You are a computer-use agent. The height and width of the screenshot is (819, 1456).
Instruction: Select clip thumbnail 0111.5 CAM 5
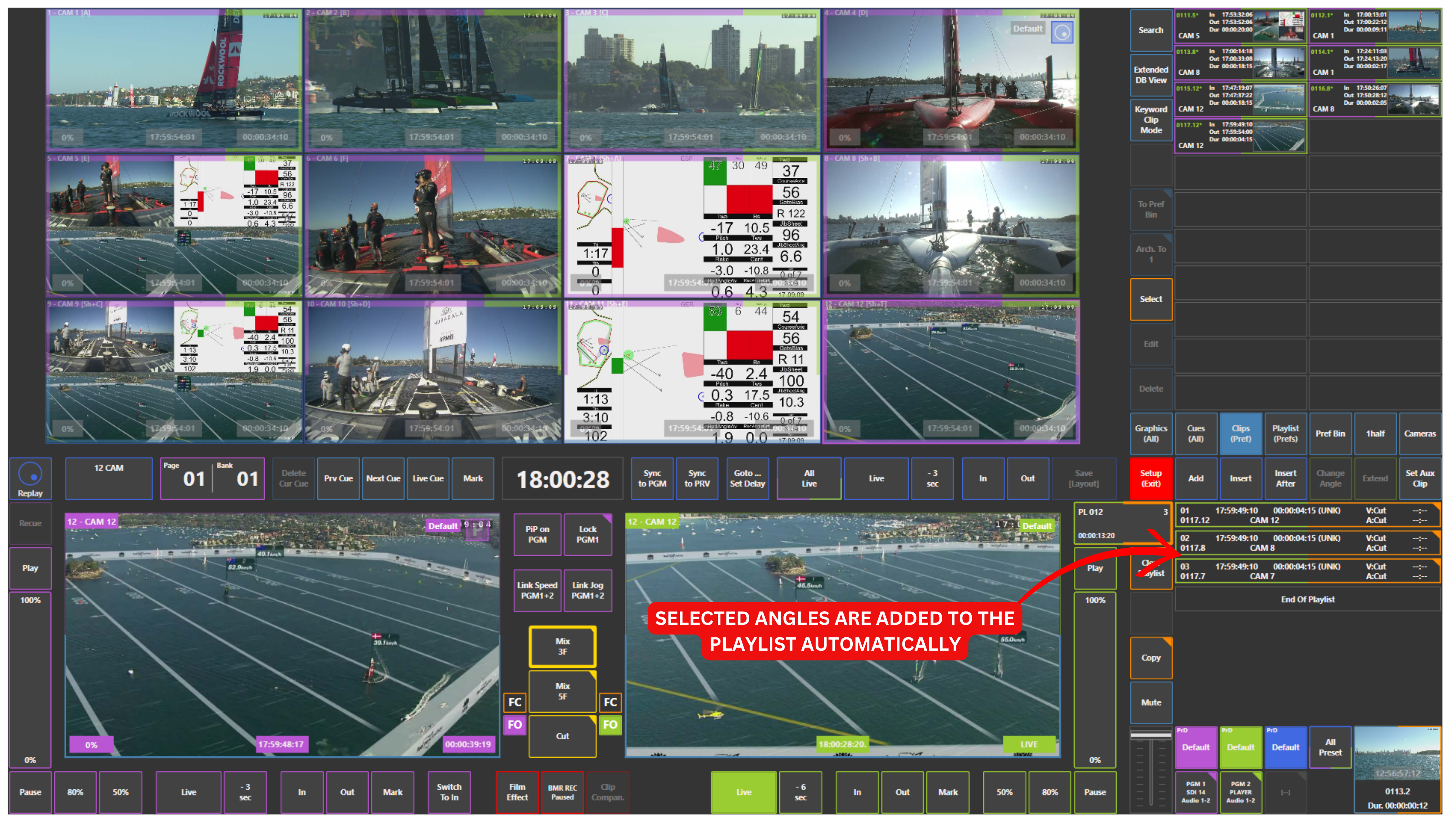tap(1241, 27)
